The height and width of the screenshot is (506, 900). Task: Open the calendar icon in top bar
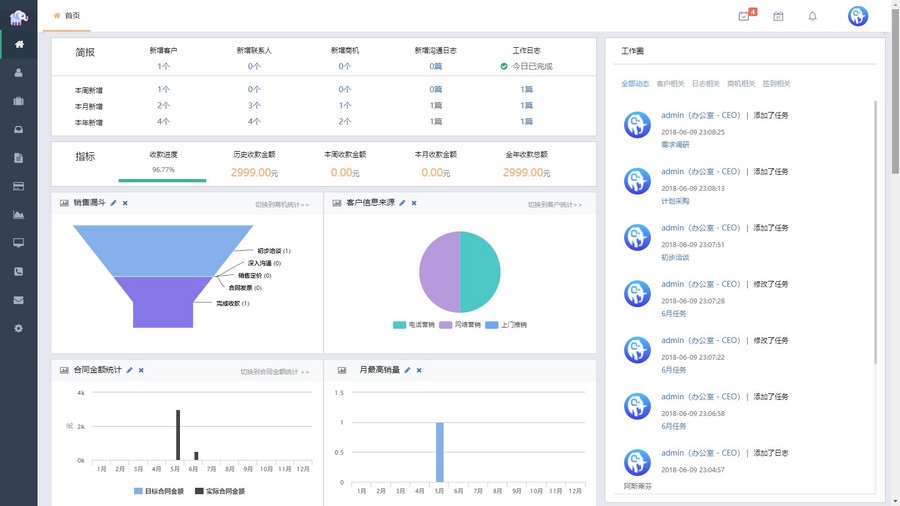(x=778, y=16)
